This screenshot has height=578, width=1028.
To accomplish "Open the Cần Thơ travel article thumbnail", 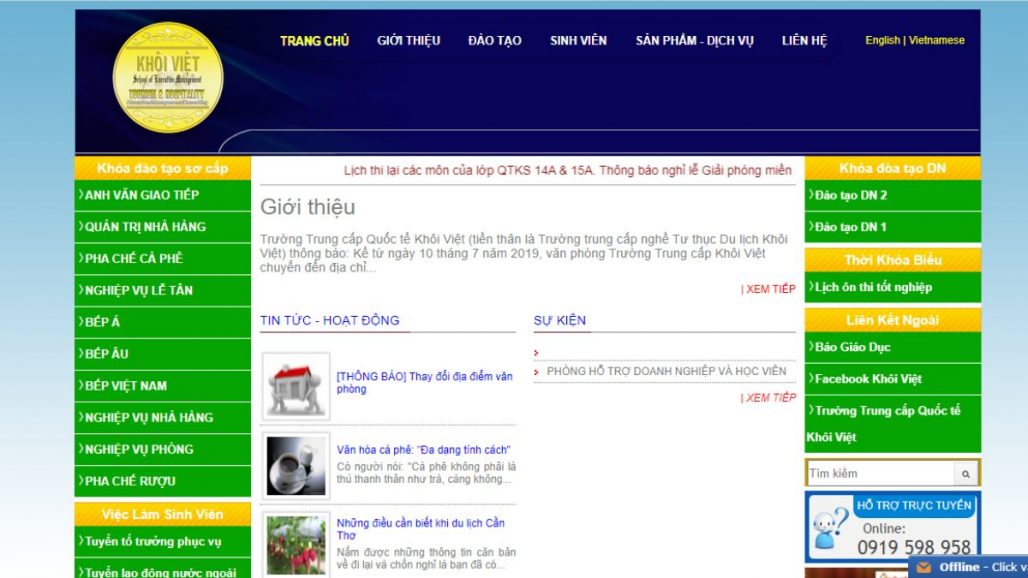I will click(x=296, y=545).
